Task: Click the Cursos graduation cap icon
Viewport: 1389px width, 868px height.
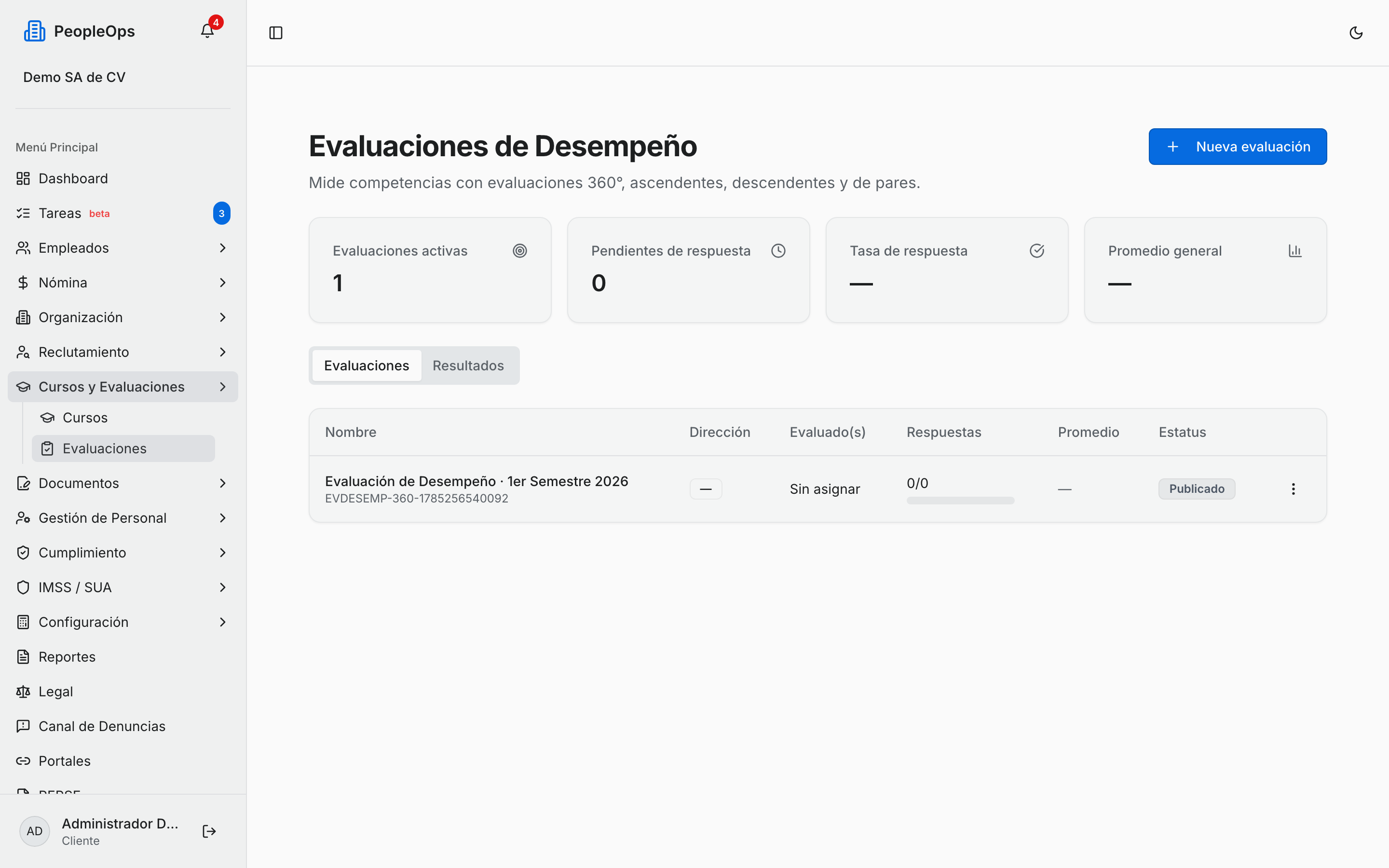Action: (48, 417)
